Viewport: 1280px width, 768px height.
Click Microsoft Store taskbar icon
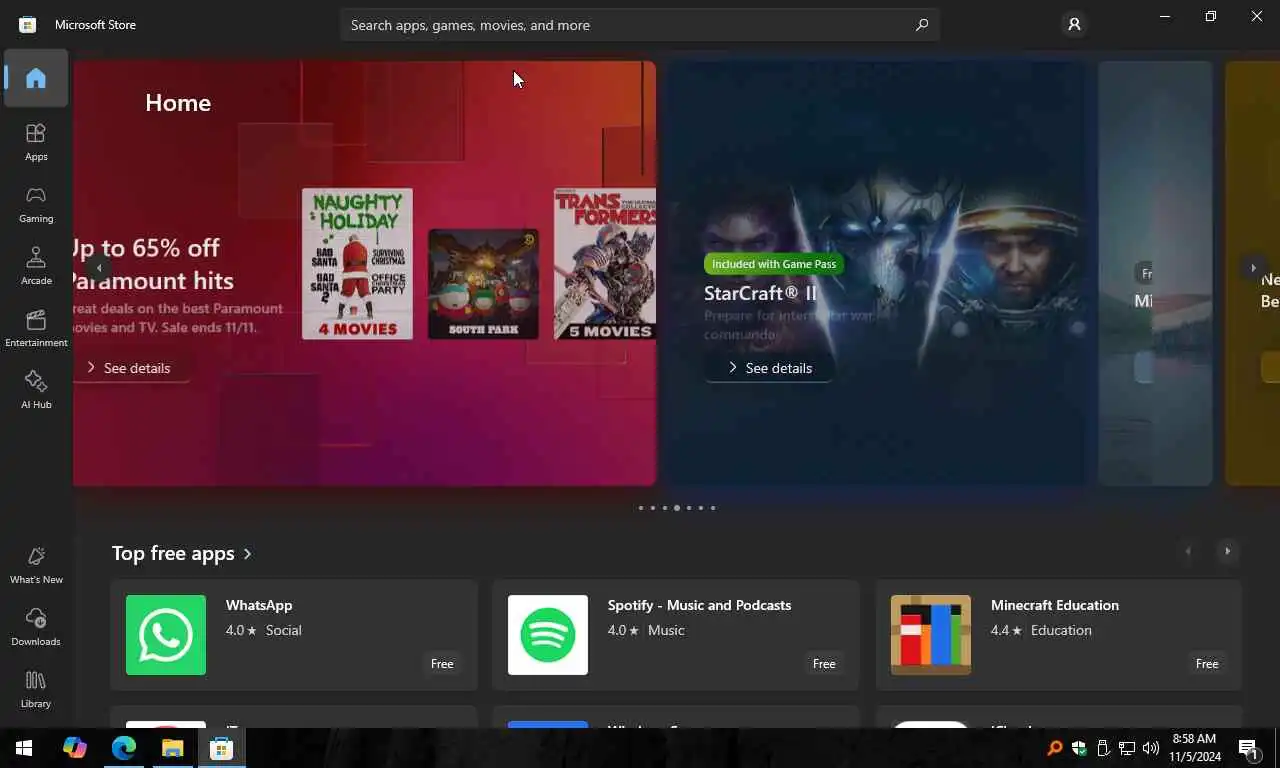point(221,748)
